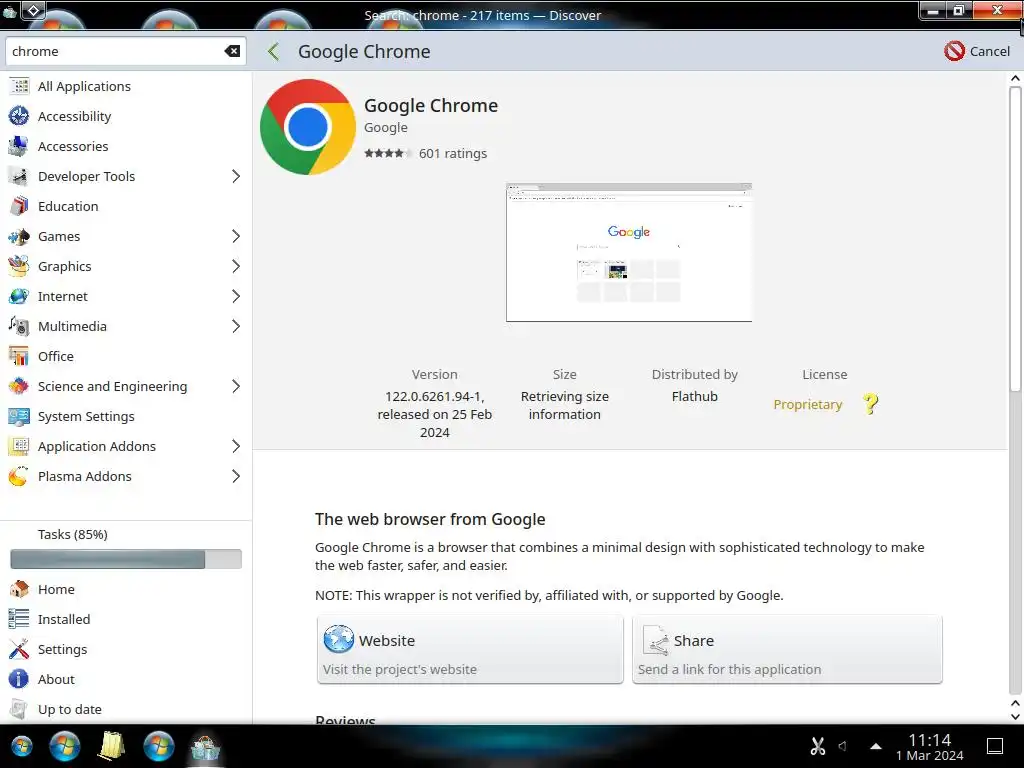Click the license question mark icon
Screen dimensions: 1024x768
click(871, 404)
